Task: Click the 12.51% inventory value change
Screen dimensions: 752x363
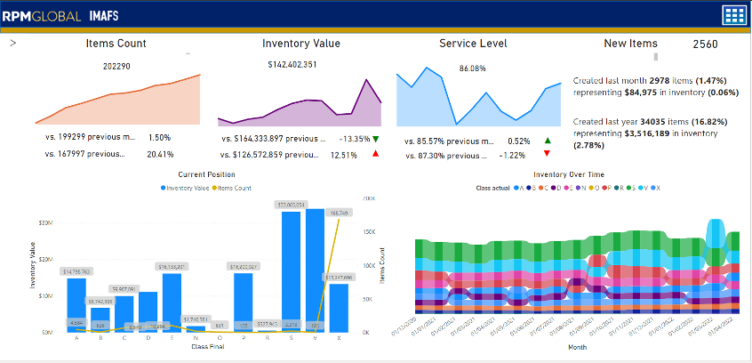Action: (x=344, y=155)
